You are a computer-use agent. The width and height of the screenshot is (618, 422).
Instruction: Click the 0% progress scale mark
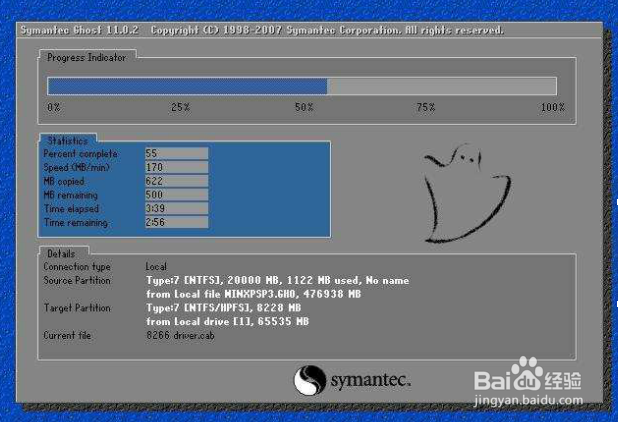54,107
